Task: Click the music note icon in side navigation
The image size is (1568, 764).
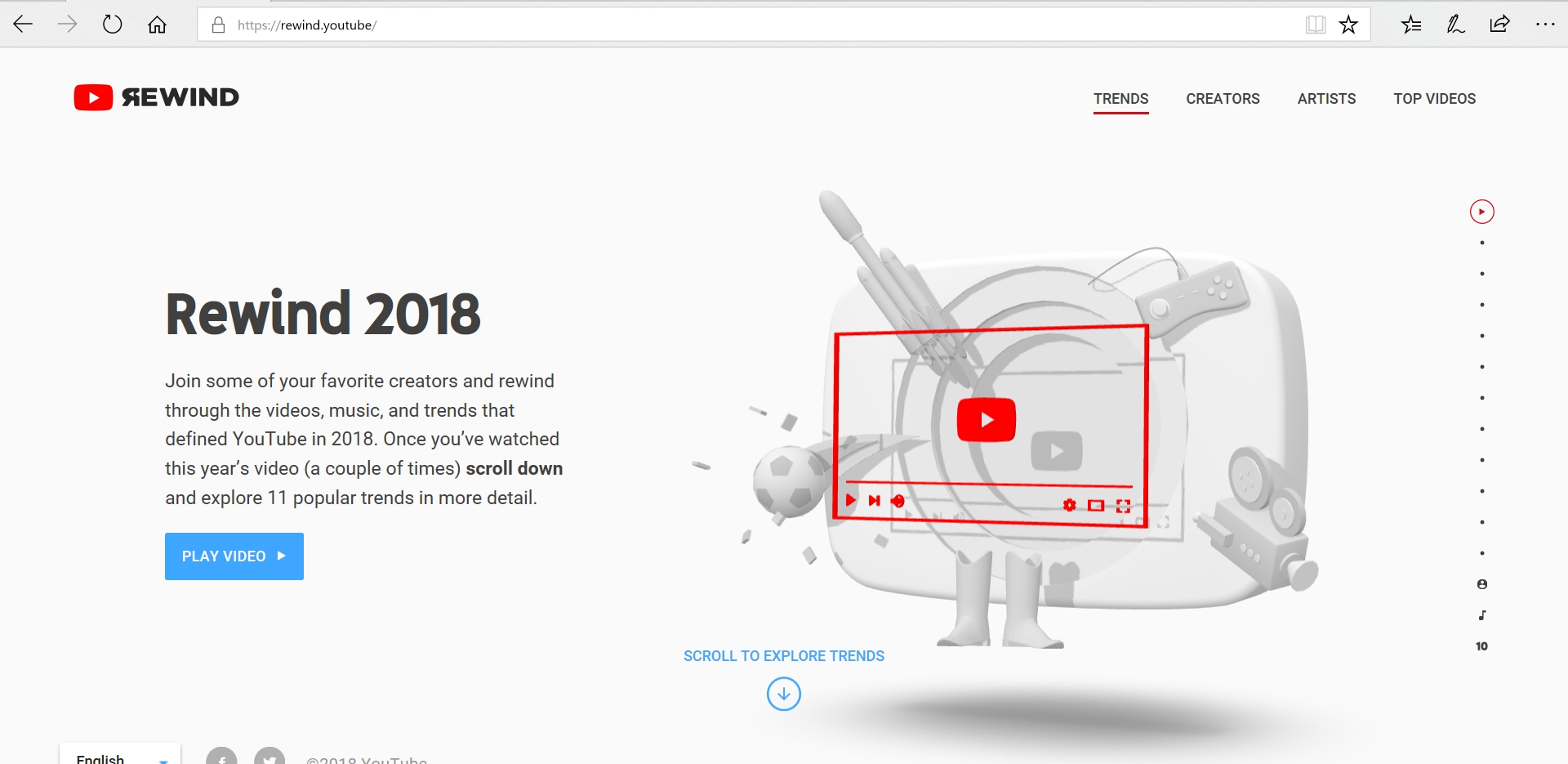Action: (1481, 614)
